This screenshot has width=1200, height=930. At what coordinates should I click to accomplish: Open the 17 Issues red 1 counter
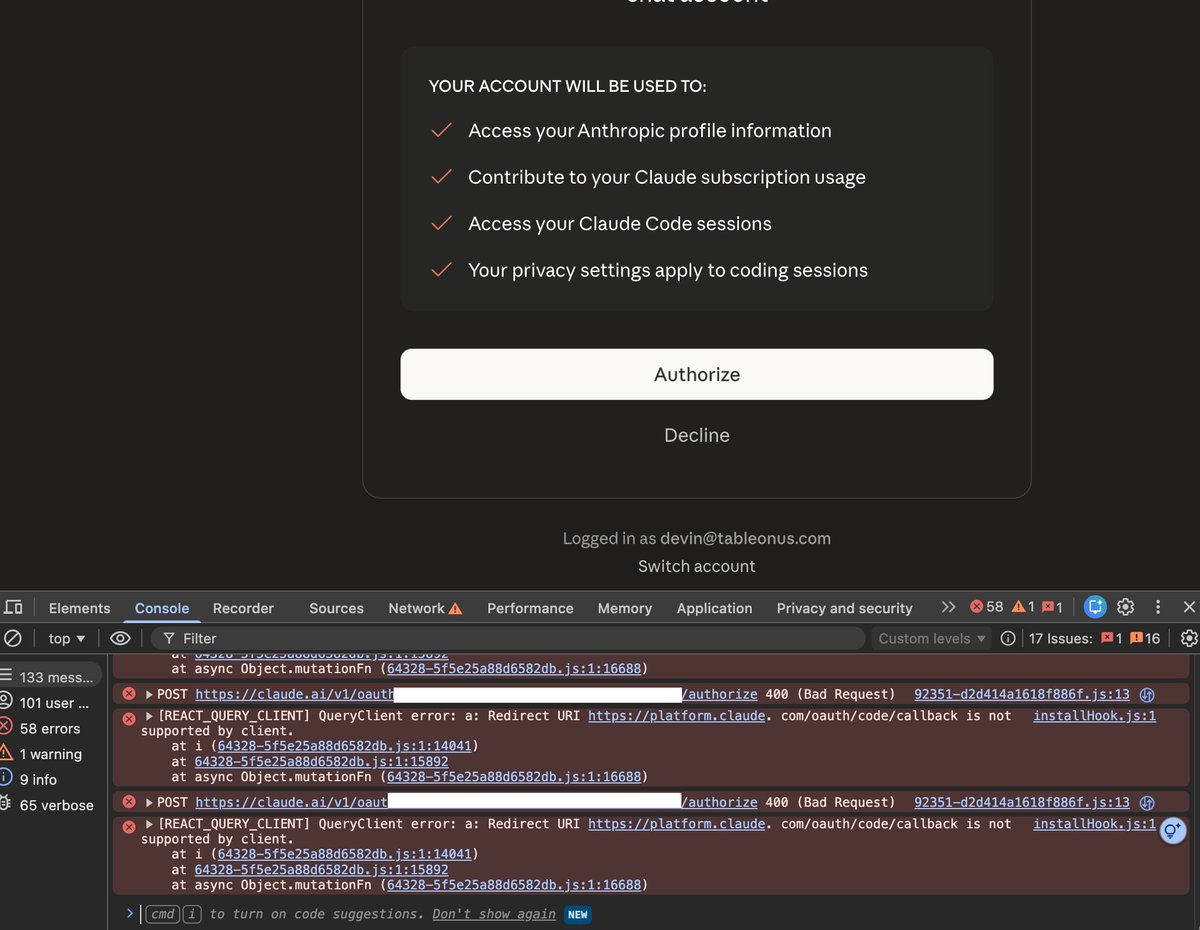click(x=1111, y=638)
